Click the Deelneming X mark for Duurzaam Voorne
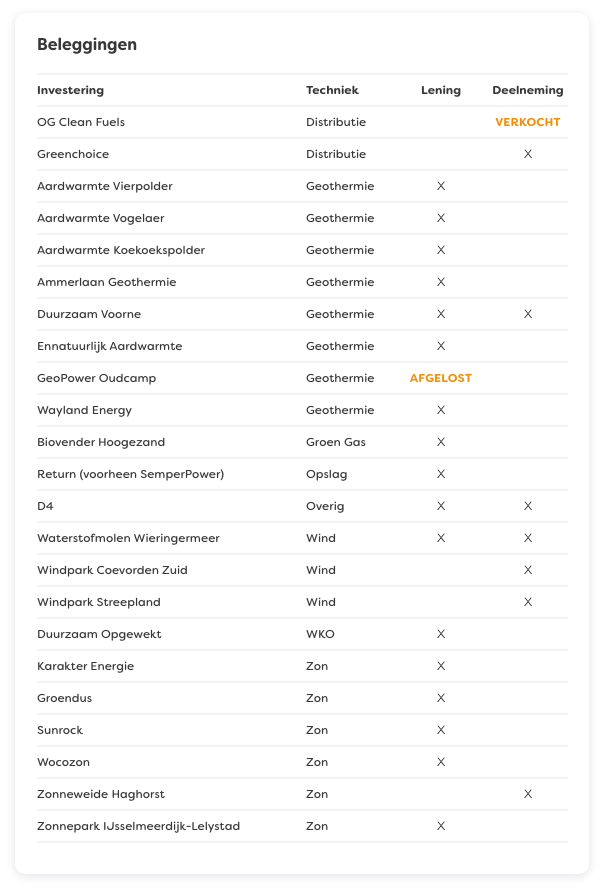Viewport: 604px width, 891px height. point(528,314)
